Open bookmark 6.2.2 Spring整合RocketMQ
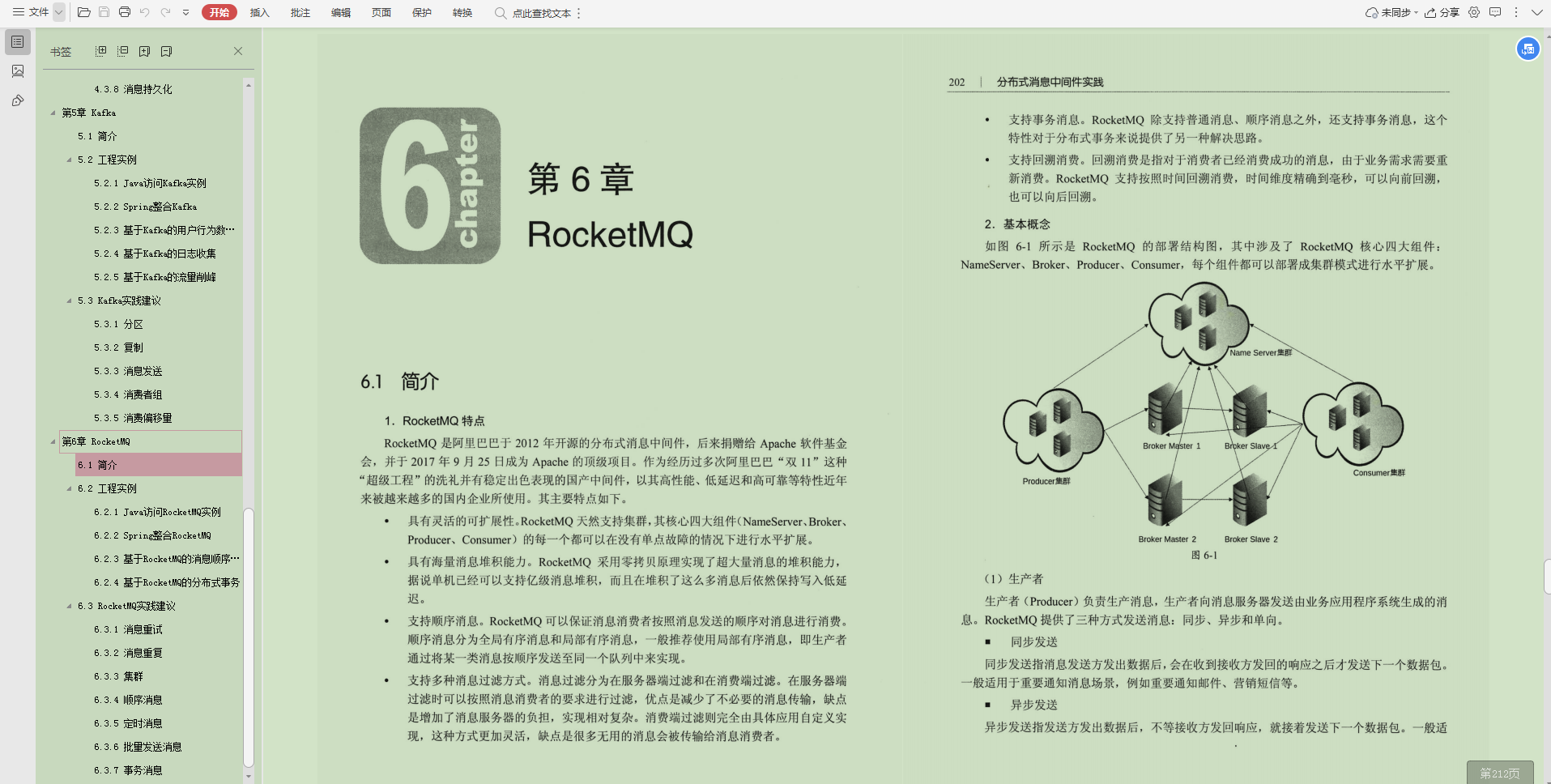Viewport: 1551px width, 784px height. point(152,535)
